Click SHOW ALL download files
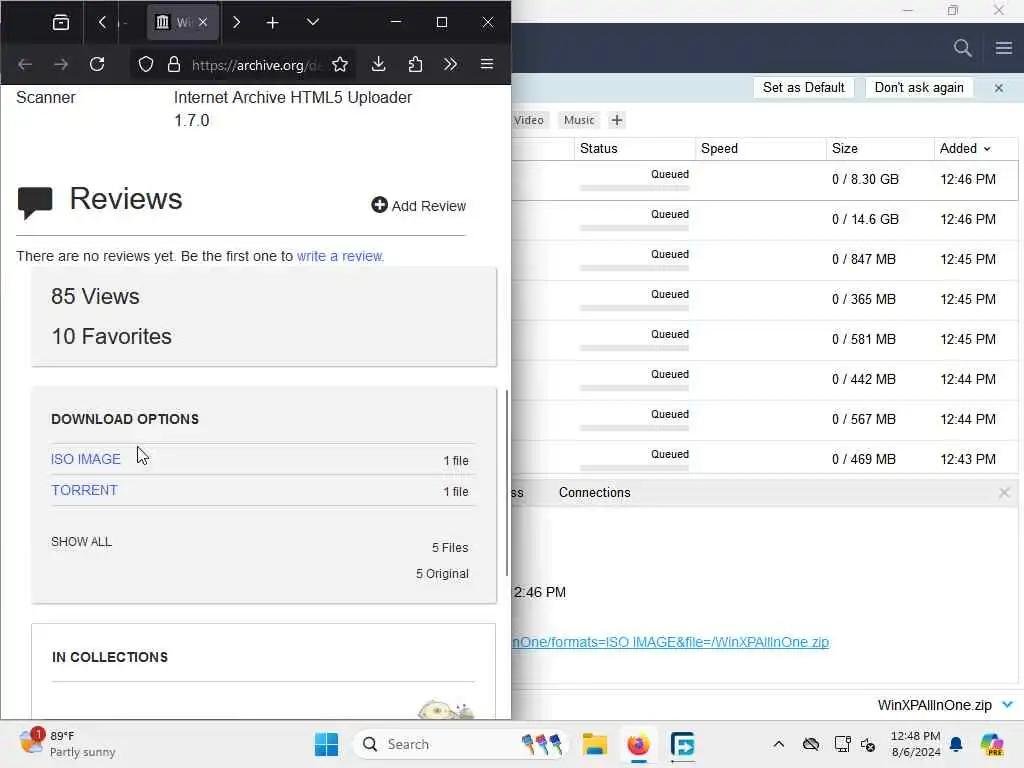1024x768 pixels. [x=82, y=542]
